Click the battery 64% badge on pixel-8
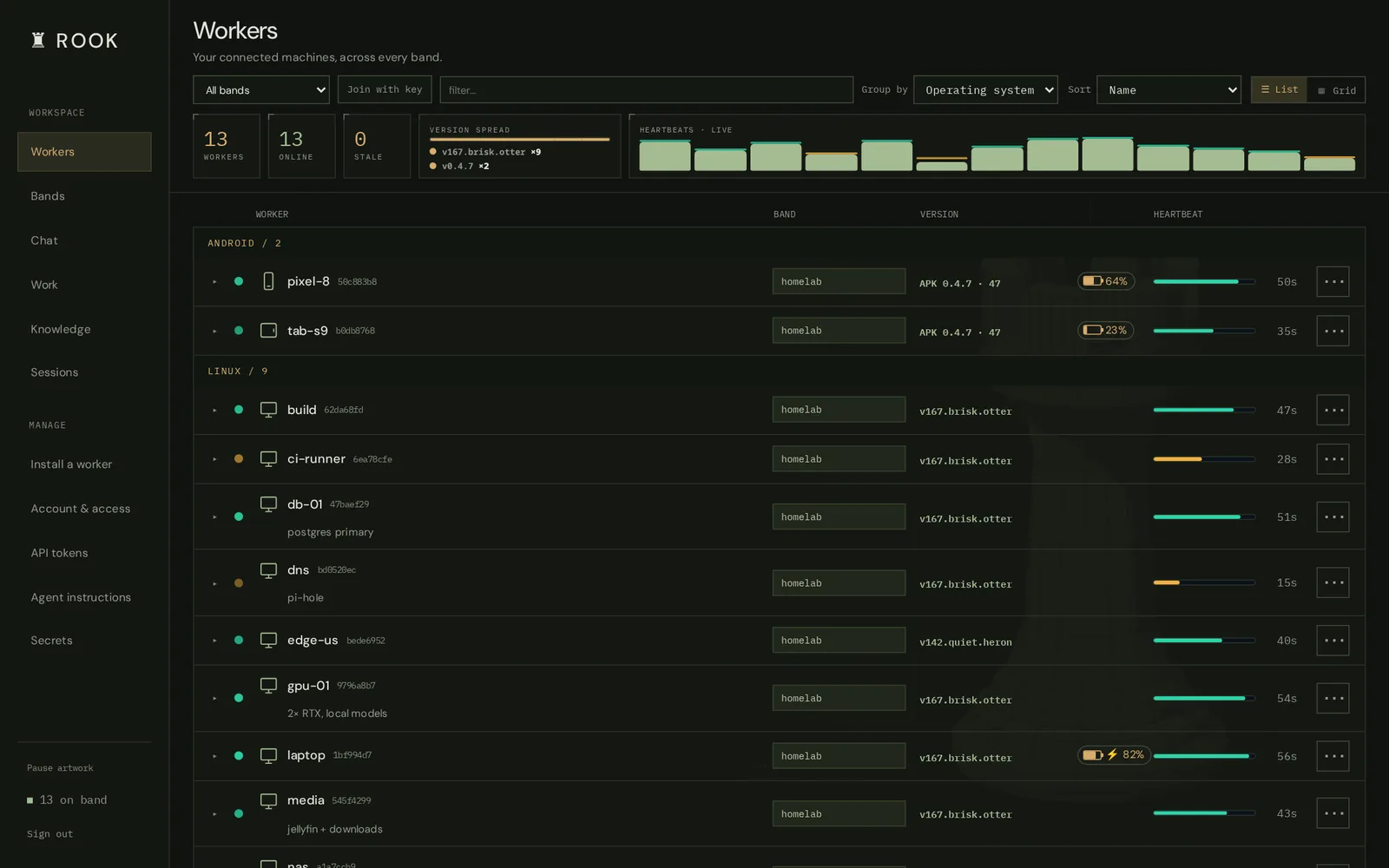1389x868 pixels. pyautogui.click(x=1106, y=281)
